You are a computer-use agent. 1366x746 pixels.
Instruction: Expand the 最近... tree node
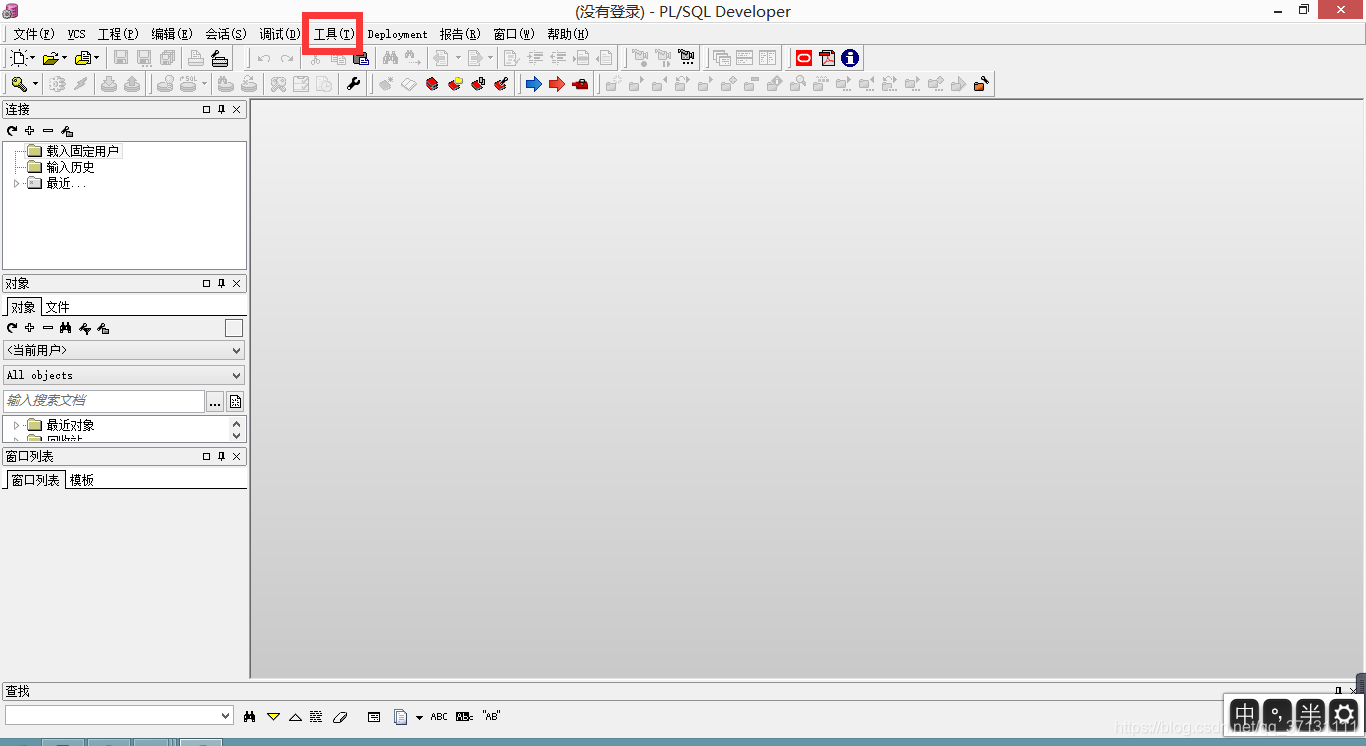(x=16, y=184)
